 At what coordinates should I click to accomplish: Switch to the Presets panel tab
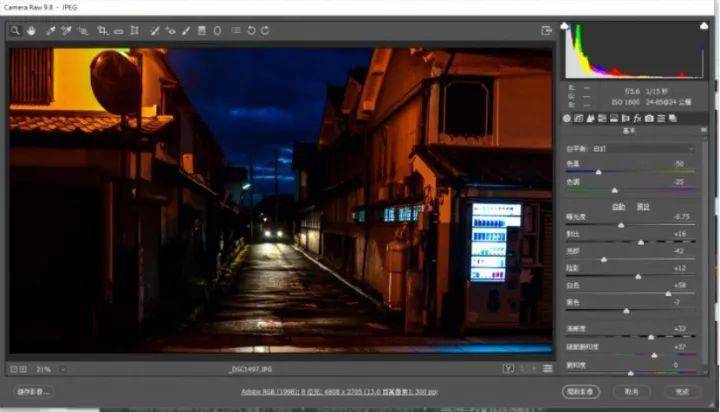click(x=661, y=119)
